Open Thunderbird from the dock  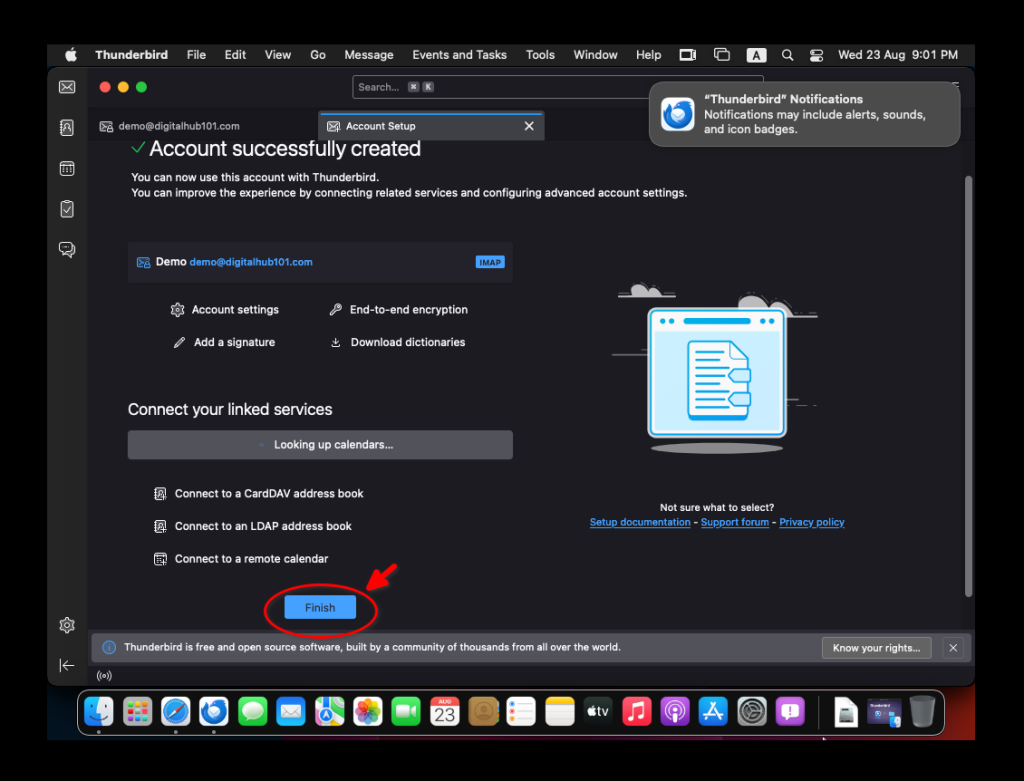pos(214,711)
